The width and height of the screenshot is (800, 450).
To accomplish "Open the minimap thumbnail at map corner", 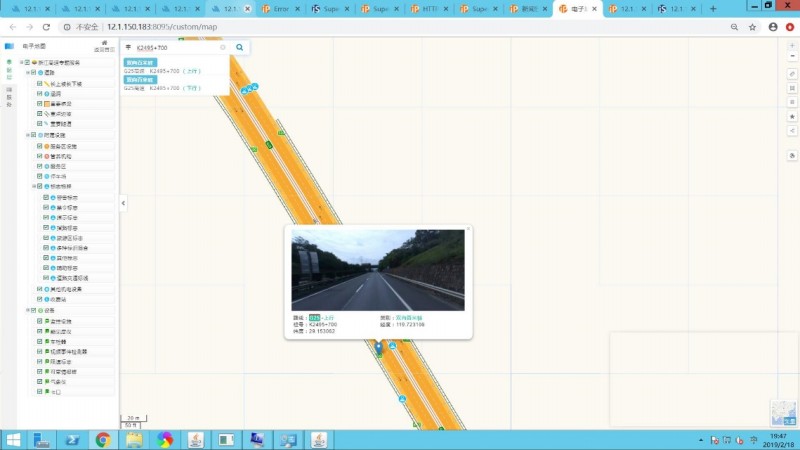I will coord(783,413).
